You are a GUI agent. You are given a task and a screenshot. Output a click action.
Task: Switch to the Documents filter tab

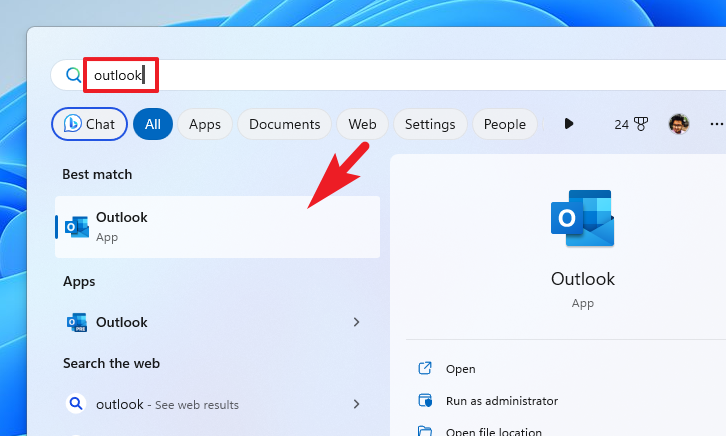(284, 124)
